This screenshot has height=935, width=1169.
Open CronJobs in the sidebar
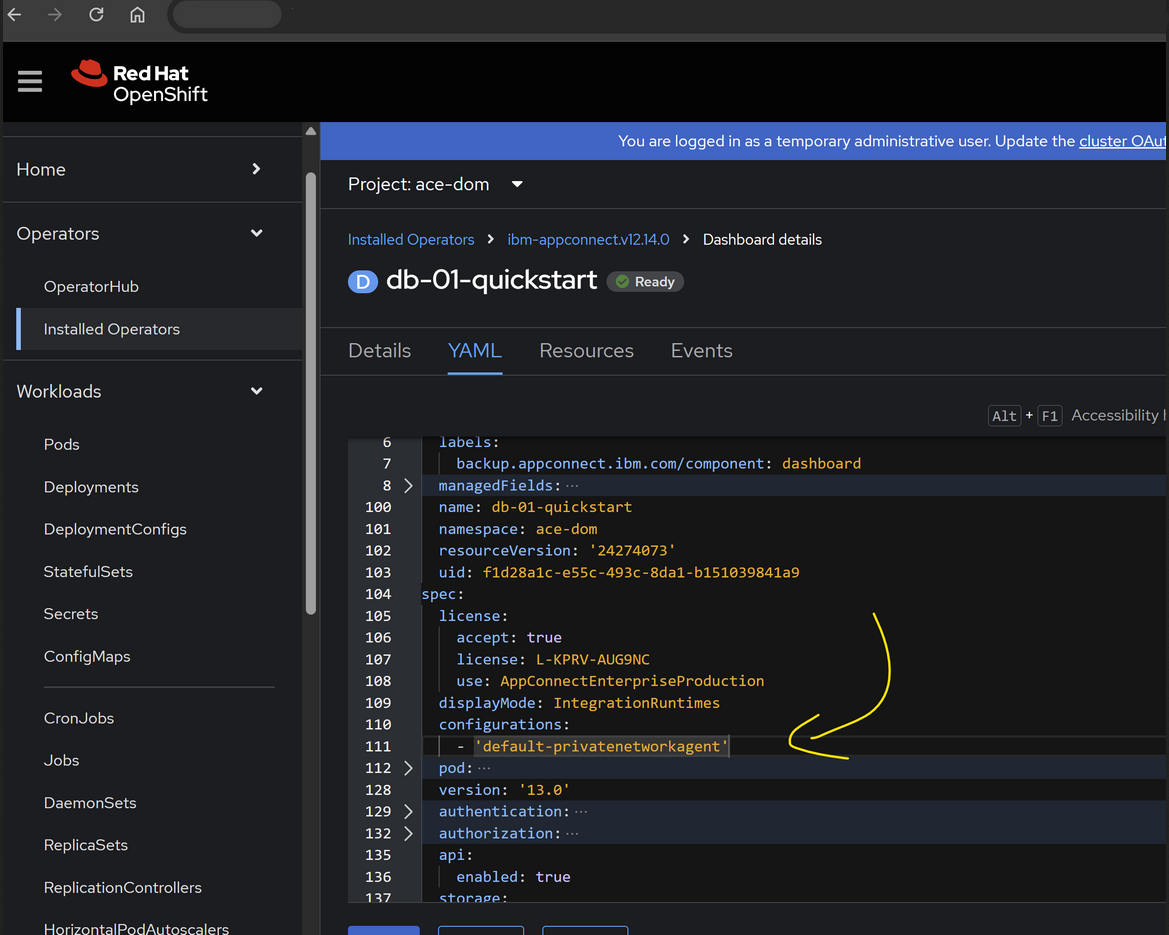[79, 718]
